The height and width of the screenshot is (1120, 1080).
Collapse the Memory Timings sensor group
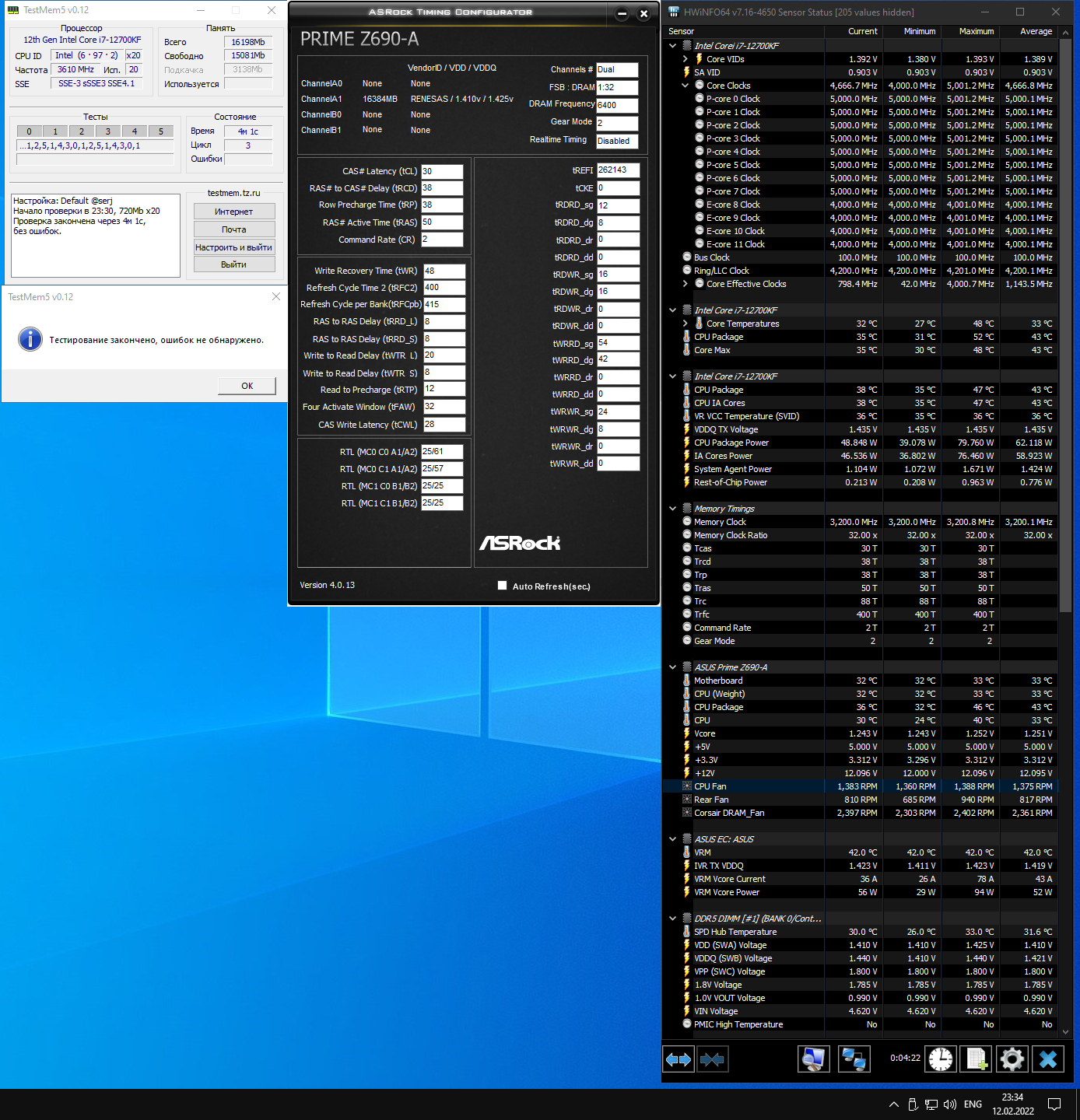pos(673,509)
